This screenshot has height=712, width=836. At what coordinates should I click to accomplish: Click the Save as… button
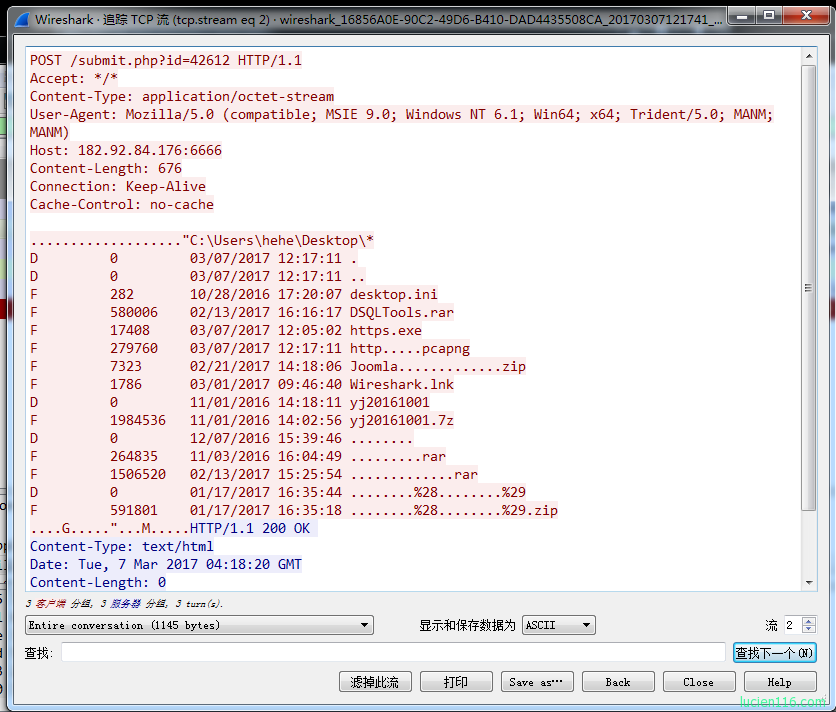click(x=537, y=682)
